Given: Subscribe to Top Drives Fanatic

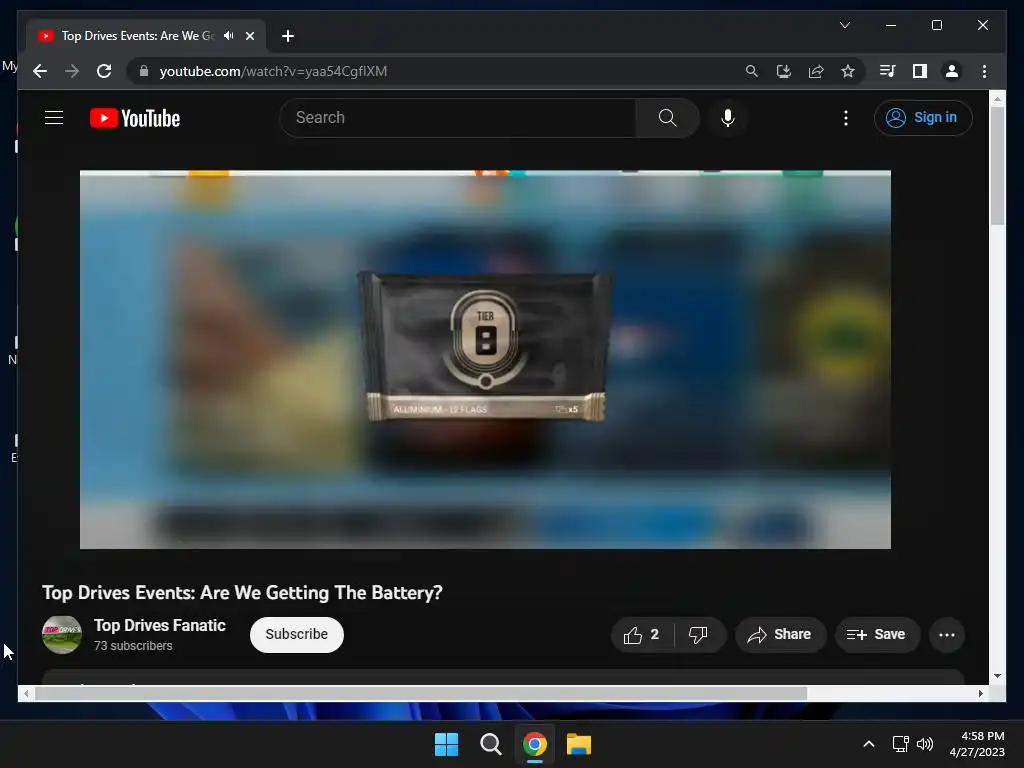Looking at the screenshot, I should tap(296, 634).
